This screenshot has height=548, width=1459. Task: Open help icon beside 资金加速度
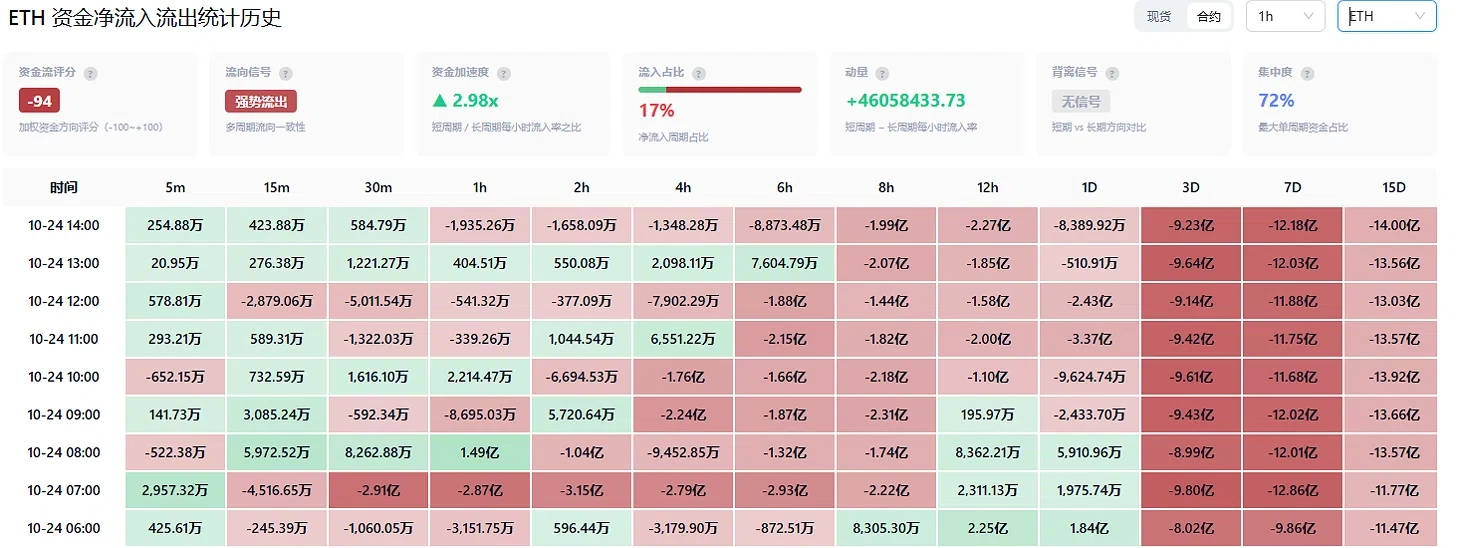(x=503, y=74)
